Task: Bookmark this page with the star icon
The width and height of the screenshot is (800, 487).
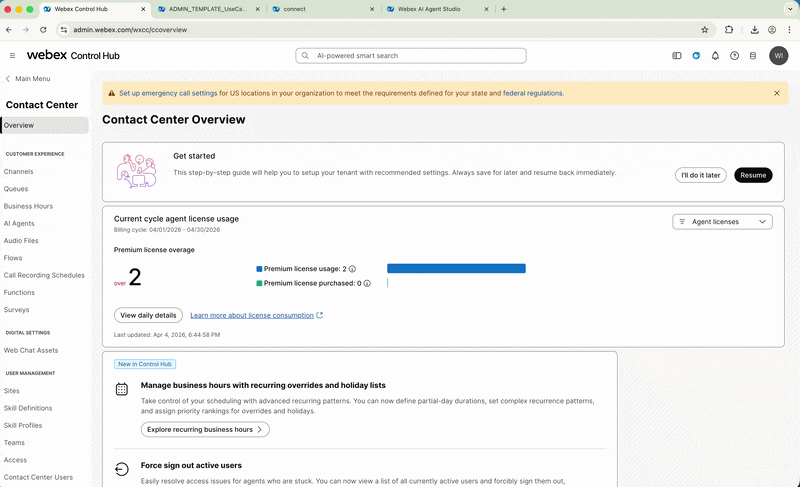Action: [705, 30]
